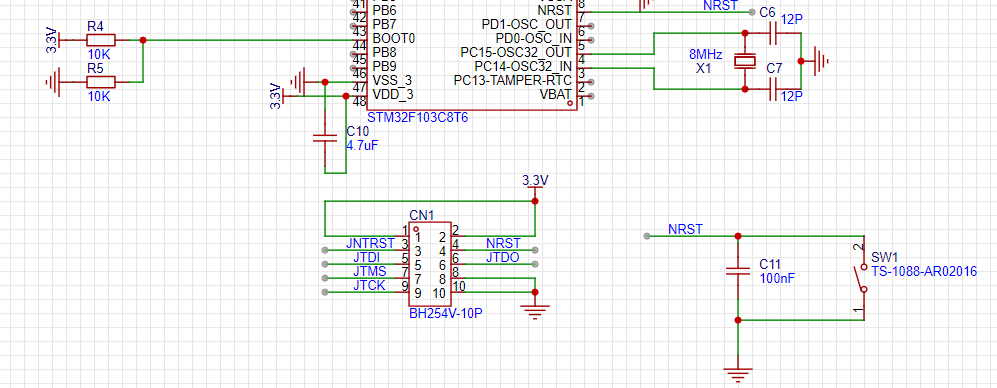Click the TS-1088-AR02016 part label
The width and height of the screenshot is (997, 388).
tap(924, 271)
